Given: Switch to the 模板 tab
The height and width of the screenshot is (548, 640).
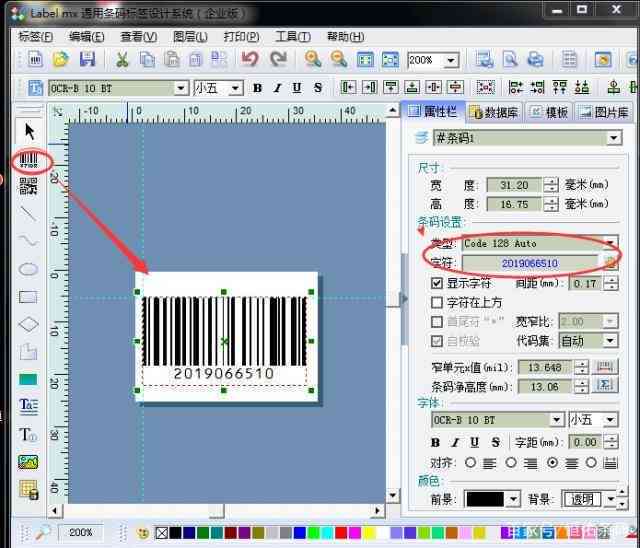Looking at the screenshot, I should click(x=549, y=112).
